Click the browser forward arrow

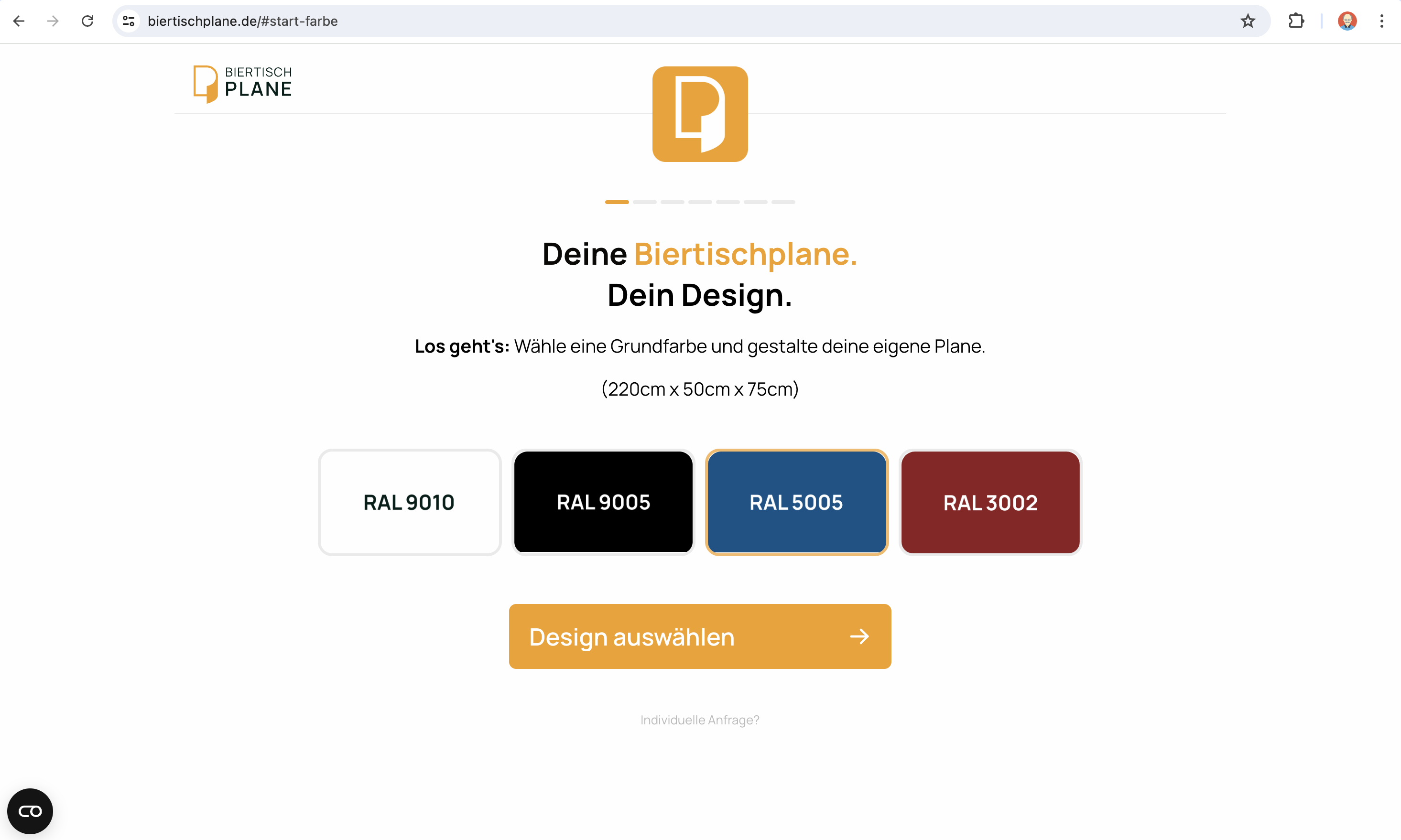click(x=53, y=21)
